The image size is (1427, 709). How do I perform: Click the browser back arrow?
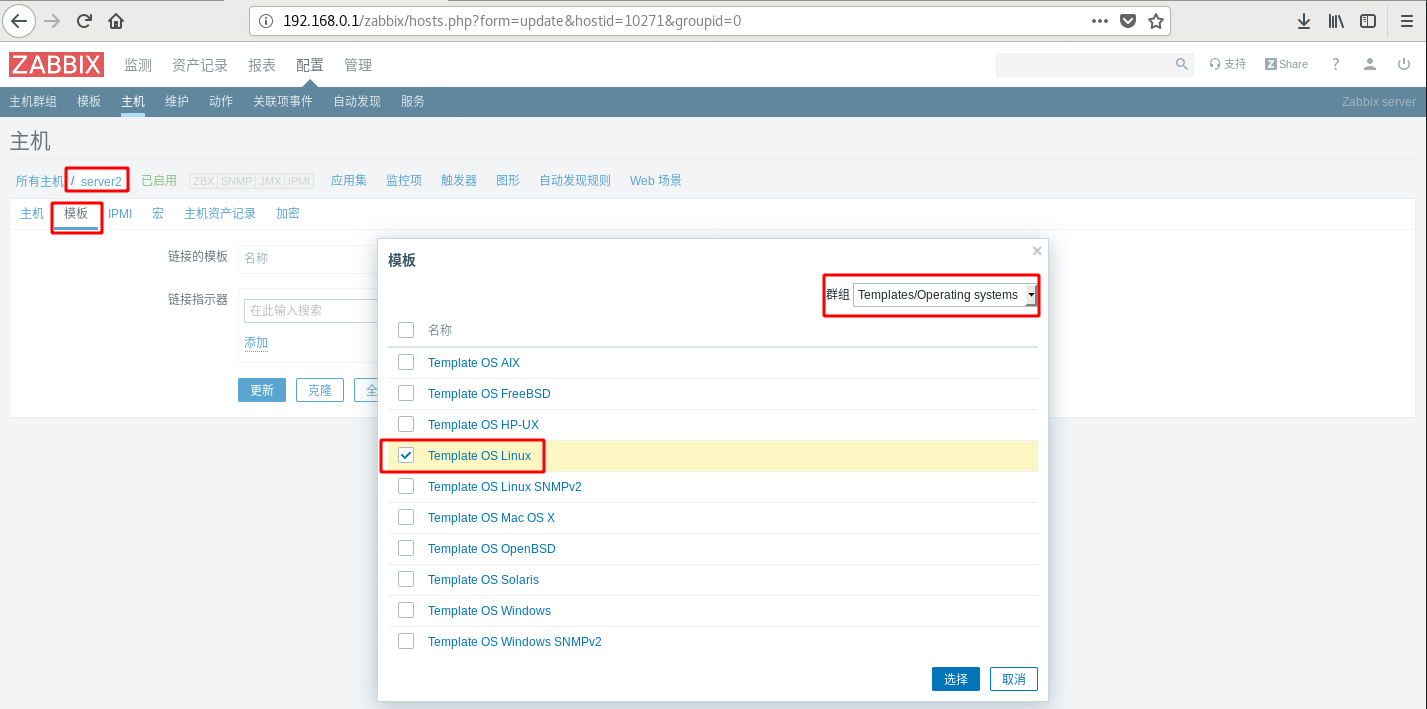(x=19, y=20)
